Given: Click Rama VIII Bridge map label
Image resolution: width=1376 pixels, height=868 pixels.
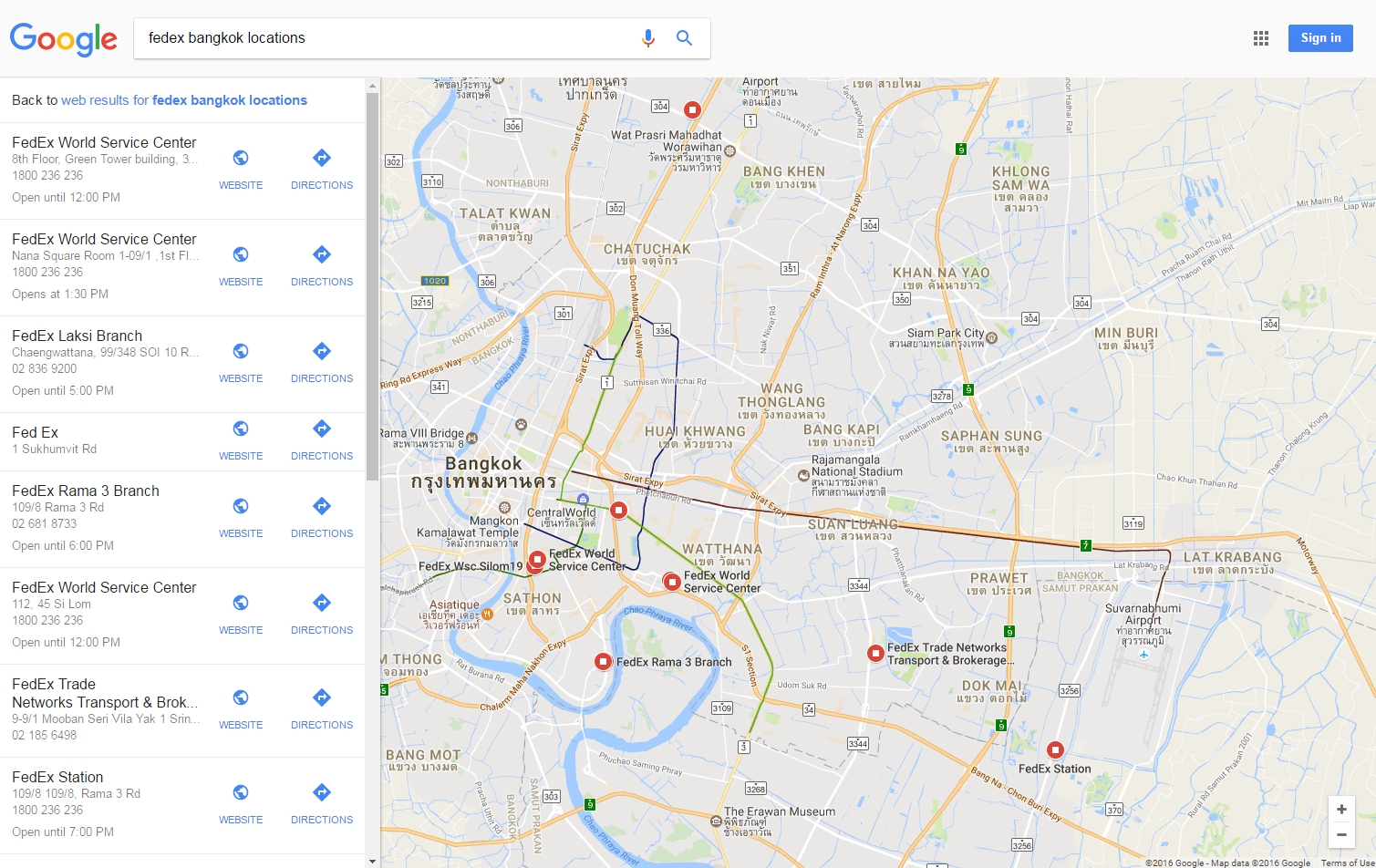Looking at the screenshot, I should pos(422,439).
